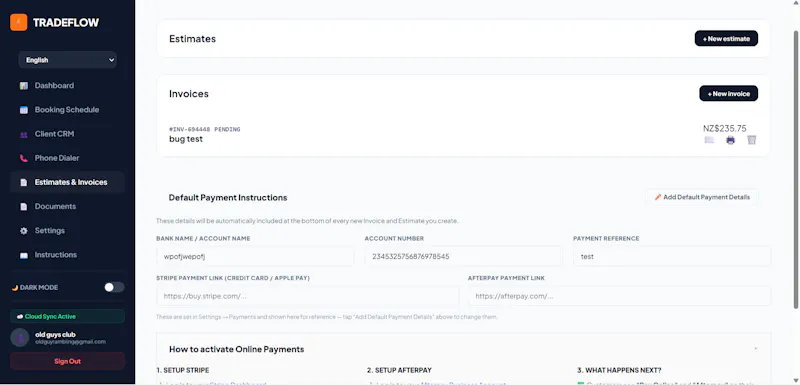Focus the Payment Reference field
Viewport: 800px width, 385px height.
pos(672,256)
